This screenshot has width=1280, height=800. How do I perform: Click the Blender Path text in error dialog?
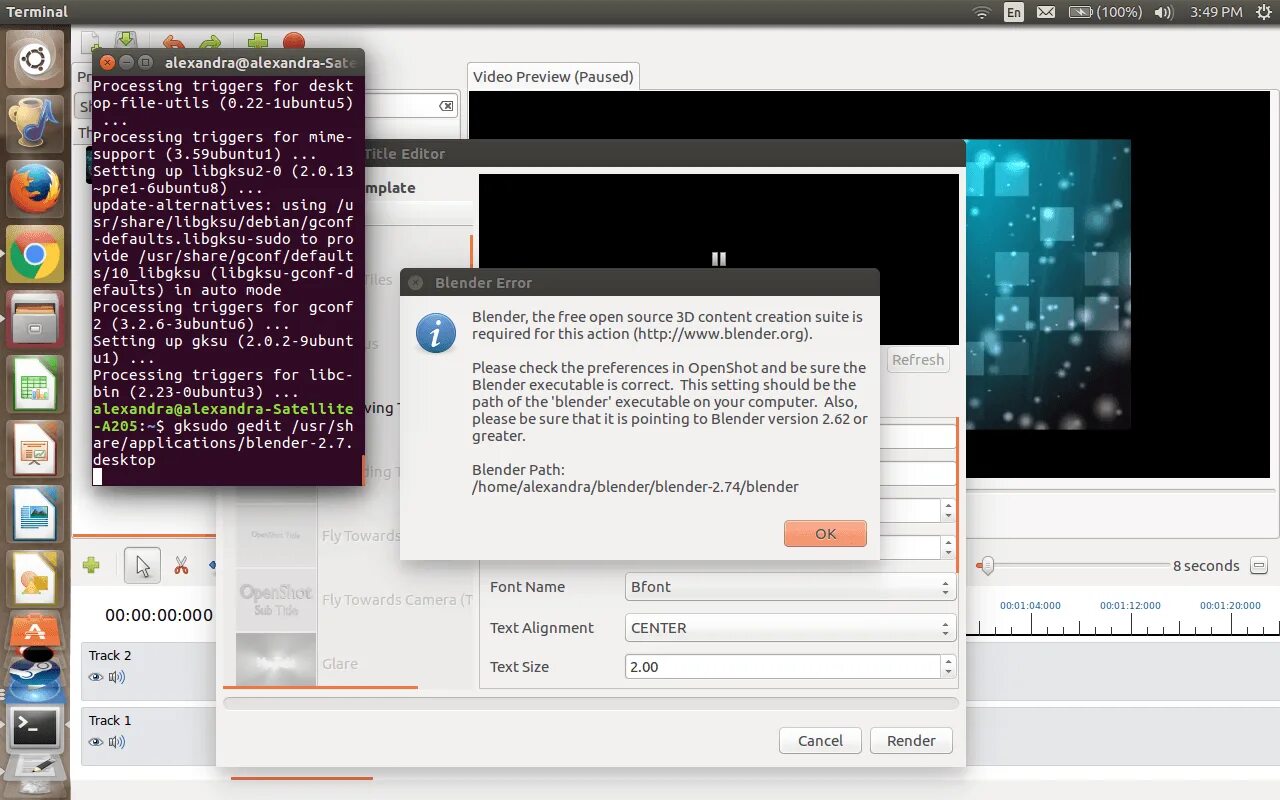click(635, 478)
